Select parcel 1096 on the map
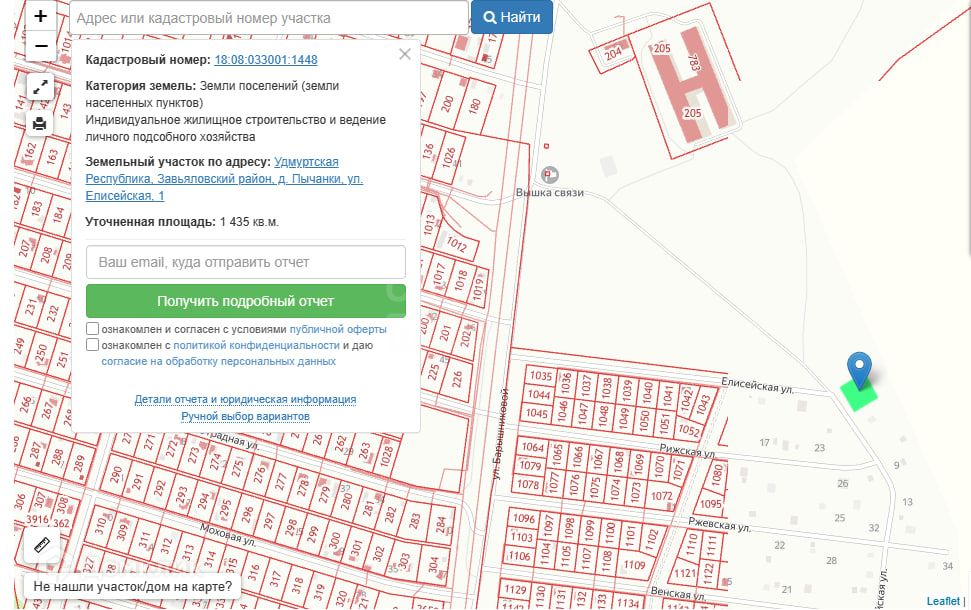 (x=524, y=518)
